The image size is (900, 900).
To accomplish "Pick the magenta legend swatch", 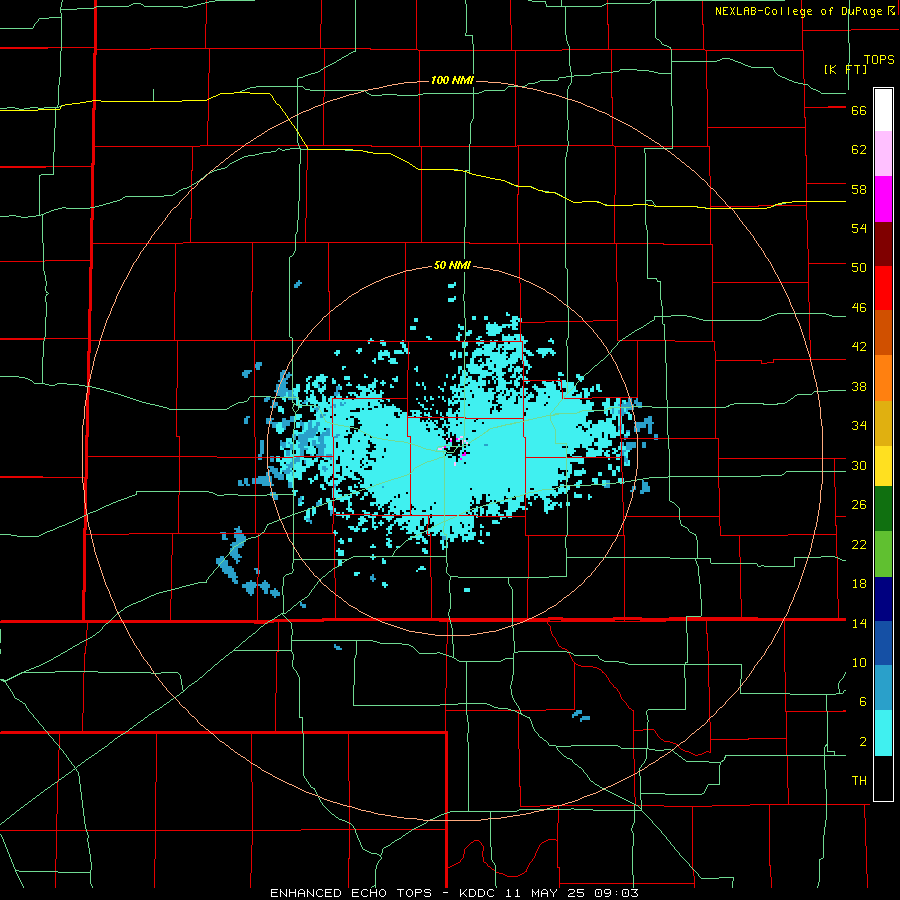I will [x=883, y=199].
